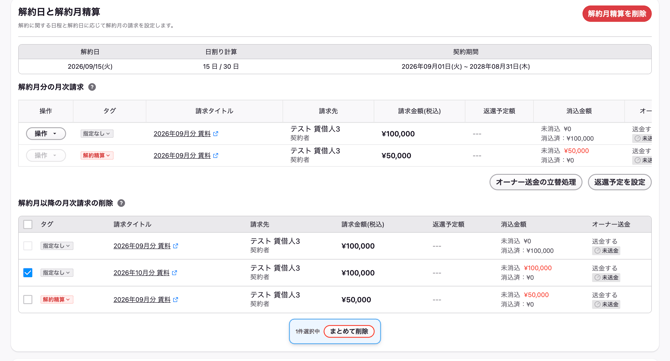
Task: Click 解約日と解約月精算 page heading
Action: [59, 12]
